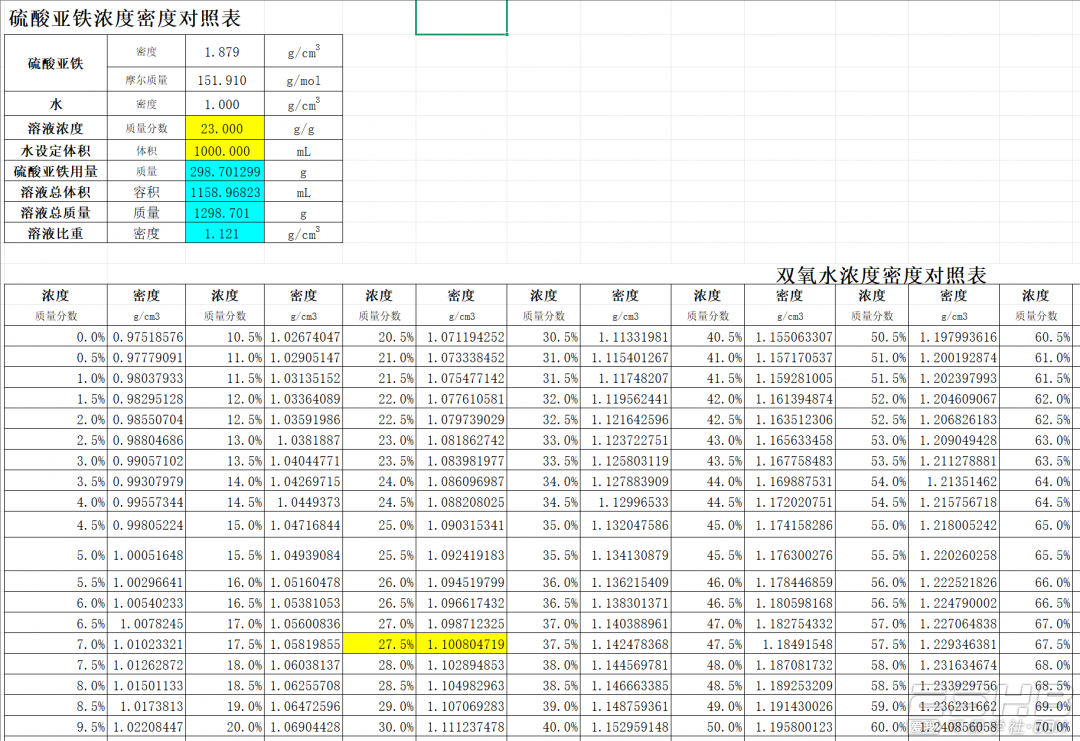Select the density cell 1.02208447
Image resolution: width=1080 pixels, height=741 pixels.
pos(146,727)
